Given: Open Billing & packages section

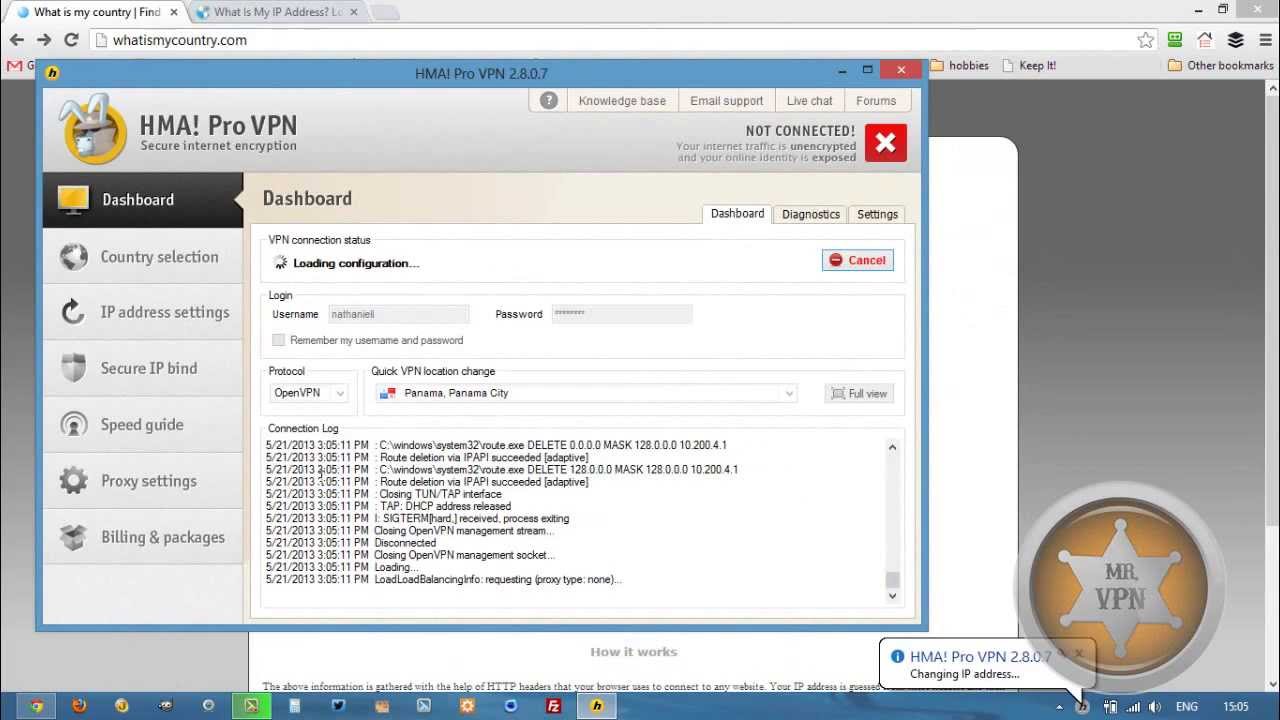Looking at the screenshot, I should (x=142, y=537).
